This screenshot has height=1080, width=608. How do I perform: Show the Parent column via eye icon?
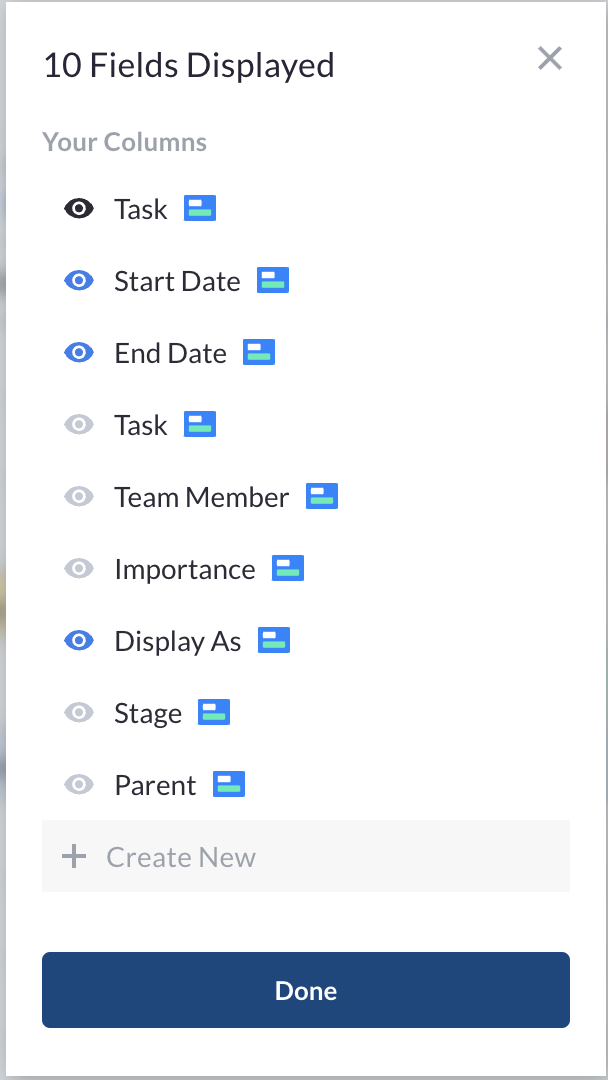click(x=79, y=785)
